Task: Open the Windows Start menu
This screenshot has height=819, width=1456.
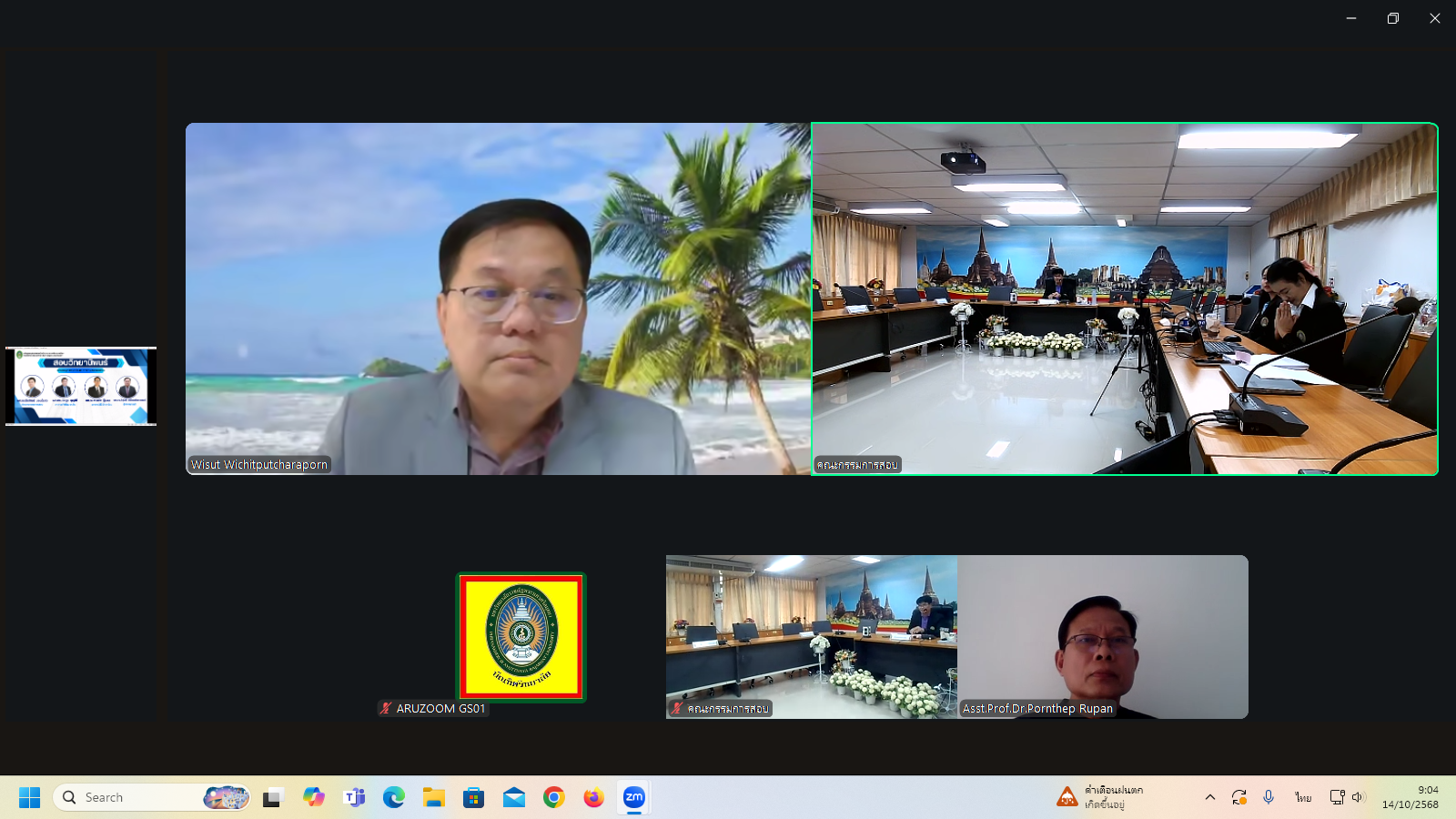Action: [29, 798]
